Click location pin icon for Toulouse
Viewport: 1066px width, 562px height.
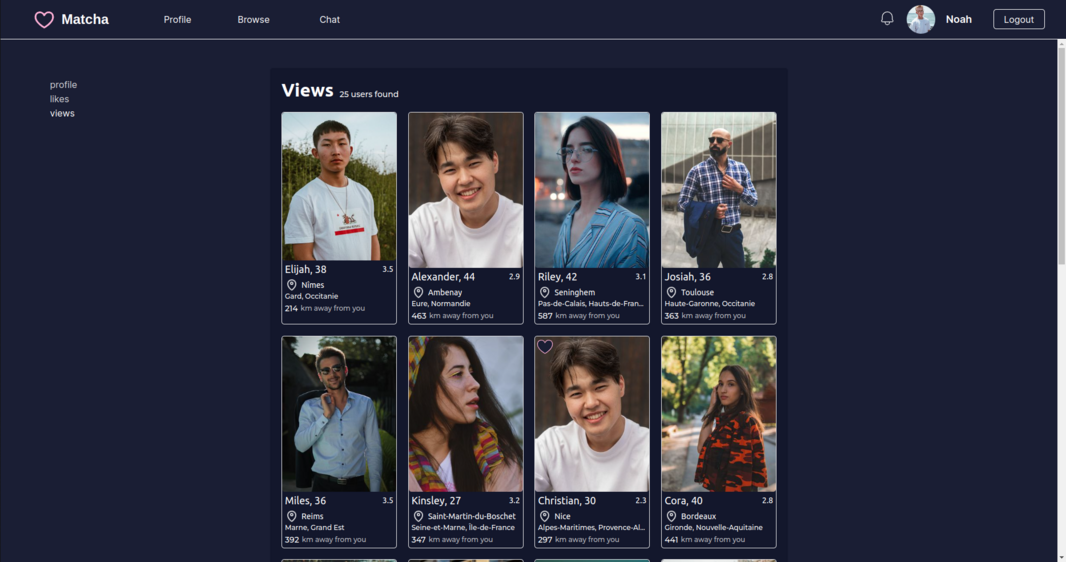pos(672,293)
